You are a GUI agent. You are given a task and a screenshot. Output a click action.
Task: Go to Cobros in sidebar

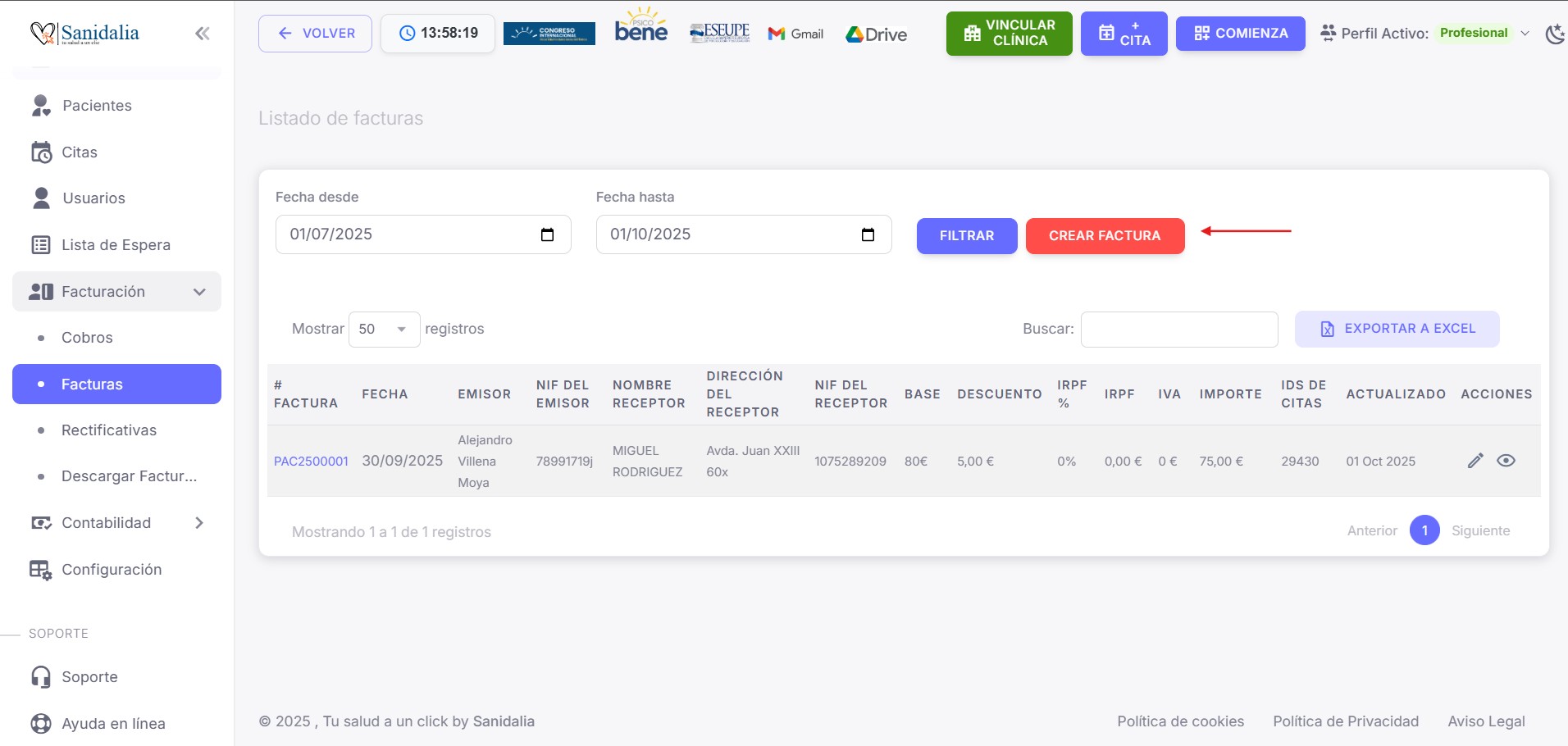tap(87, 338)
